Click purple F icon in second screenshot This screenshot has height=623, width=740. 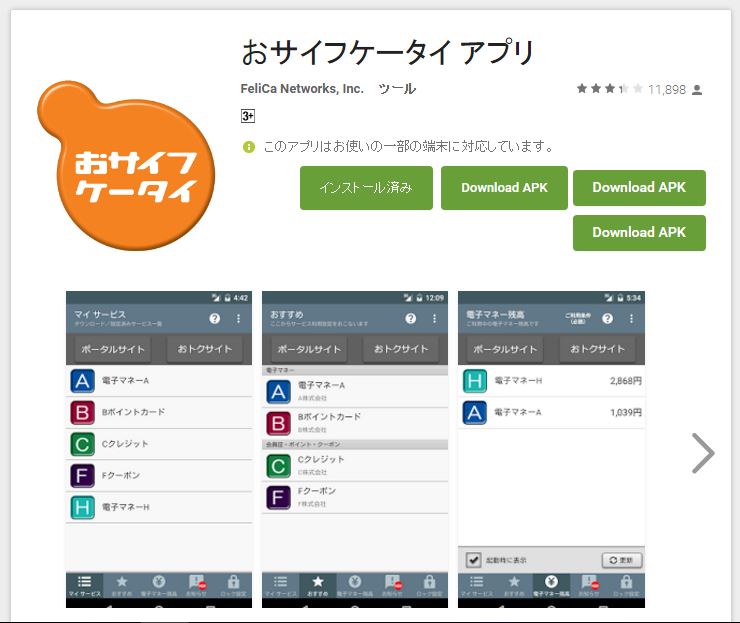pos(278,497)
